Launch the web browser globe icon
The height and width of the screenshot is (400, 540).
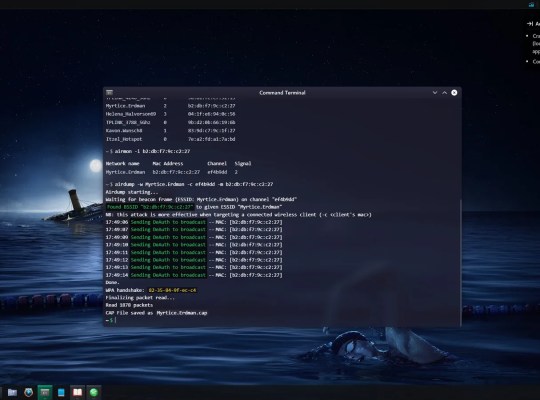pyautogui.click(x=29, y=392)
